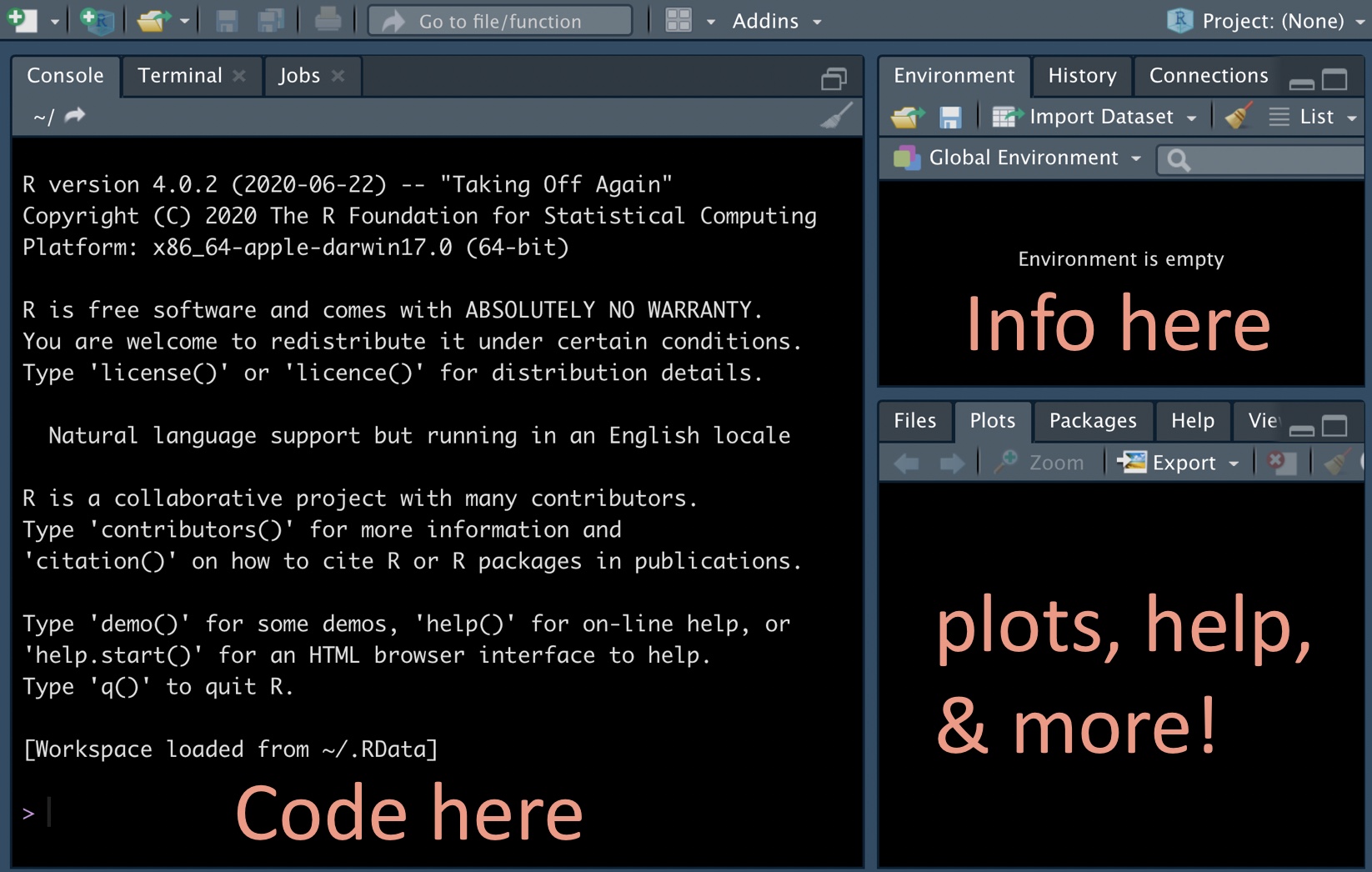This screenshot has height=872, width=1372.
Task: Click the Go to file/function field
Action: [x=500, y=21]
